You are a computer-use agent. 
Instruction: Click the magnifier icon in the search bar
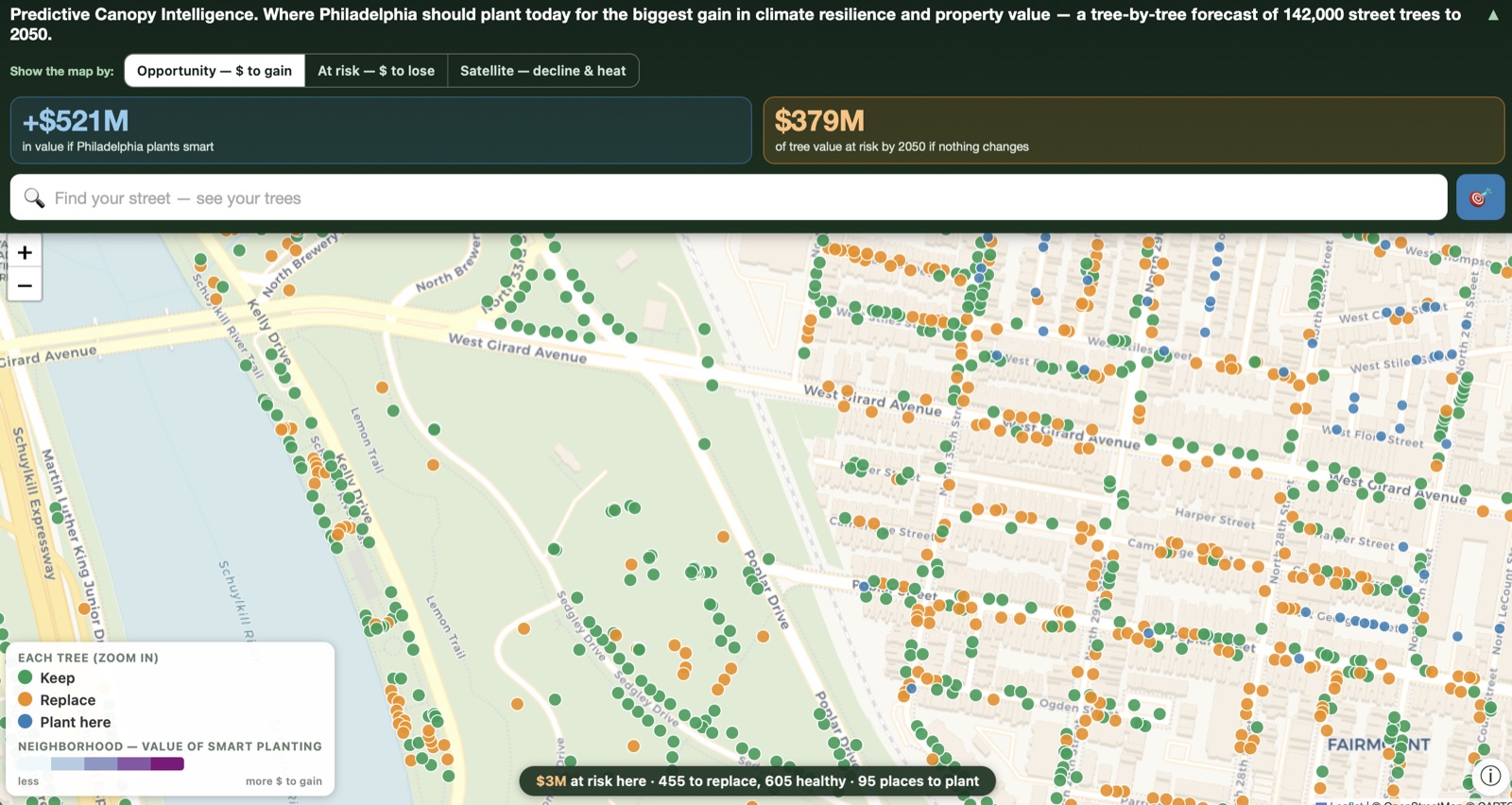pyautogui.click(x=34, y=197)
